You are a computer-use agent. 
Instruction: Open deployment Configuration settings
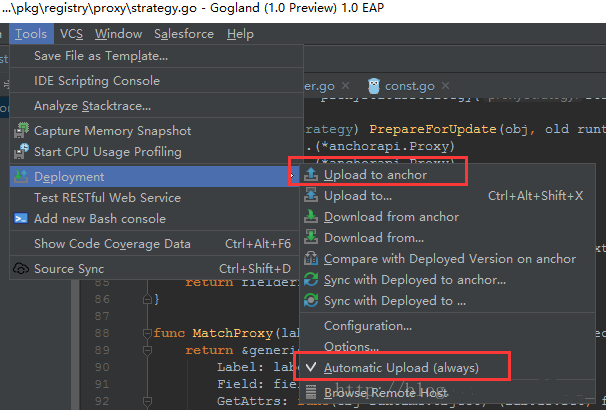(368, 325)
